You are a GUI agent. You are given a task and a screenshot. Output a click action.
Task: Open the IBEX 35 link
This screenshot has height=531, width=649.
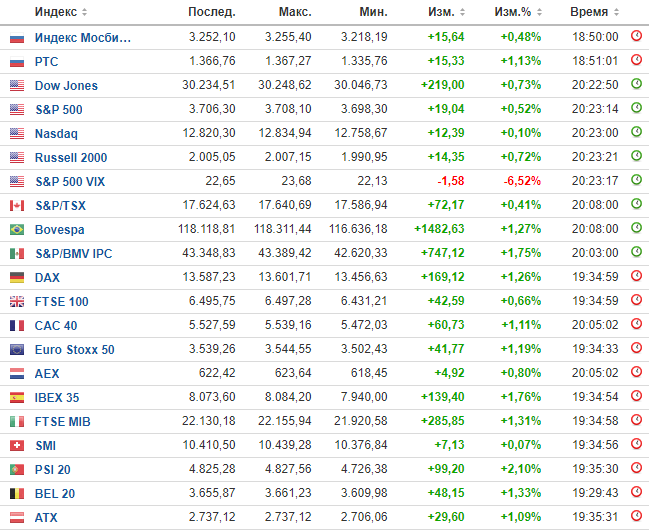point(57,398)
